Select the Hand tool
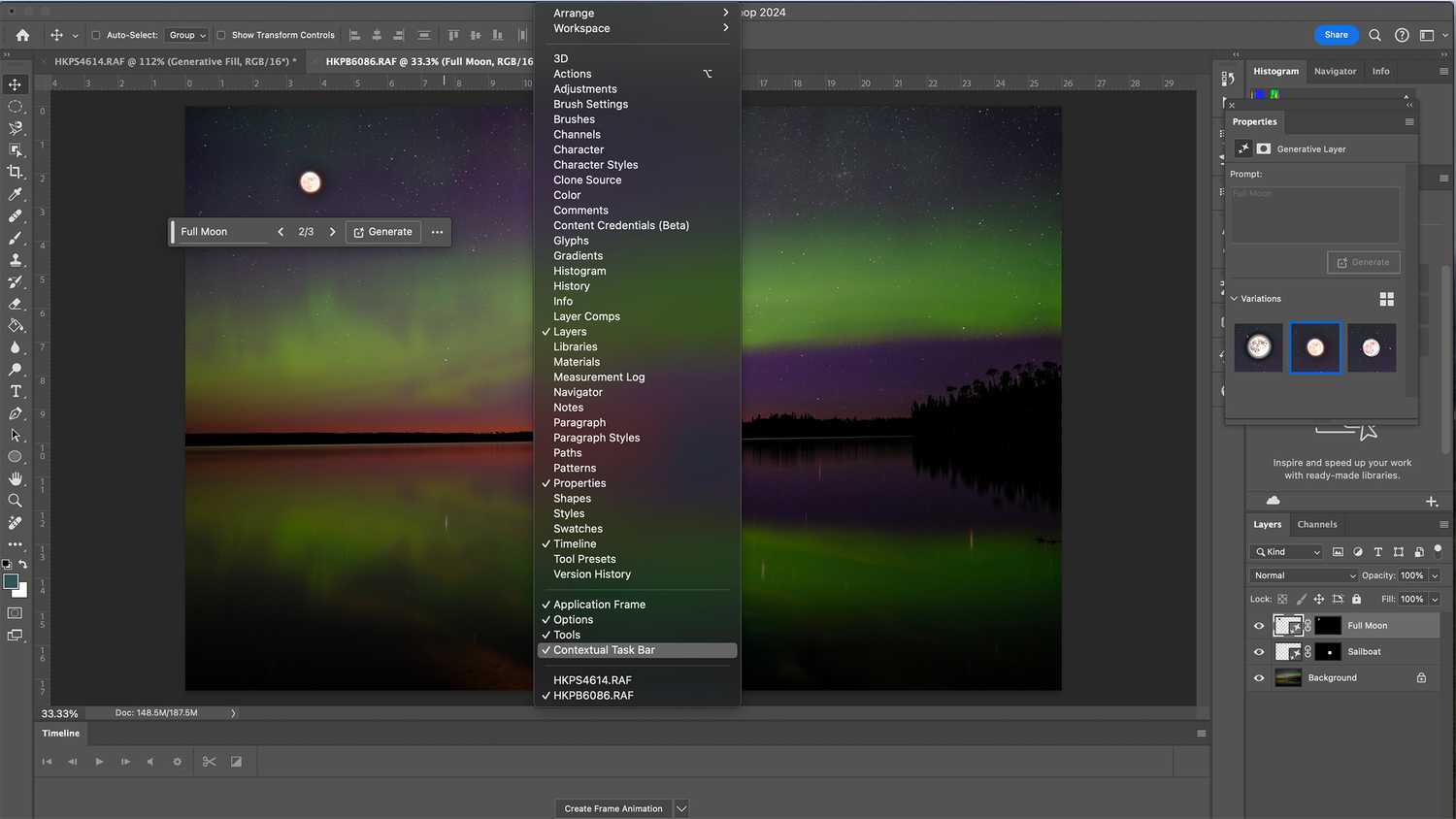The width and height of the screenshot is (1456, 819). pyautogui.click(x=15, y=478)
